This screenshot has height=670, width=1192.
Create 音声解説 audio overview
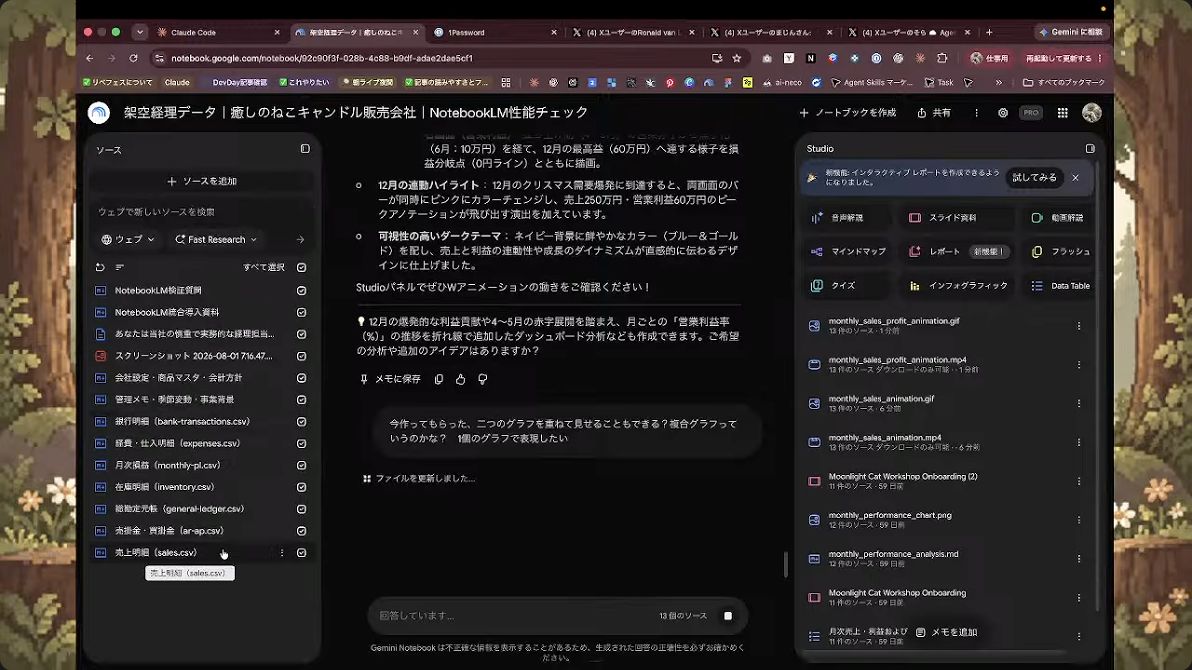[846, 218]
